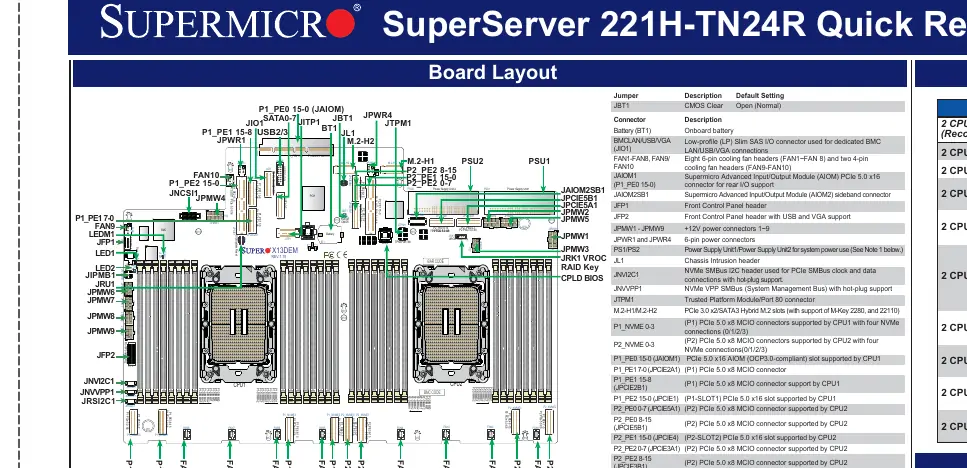967x468 pixels.
Task: Click the 'Jumper' column header
Action: (x=625, y=96)
